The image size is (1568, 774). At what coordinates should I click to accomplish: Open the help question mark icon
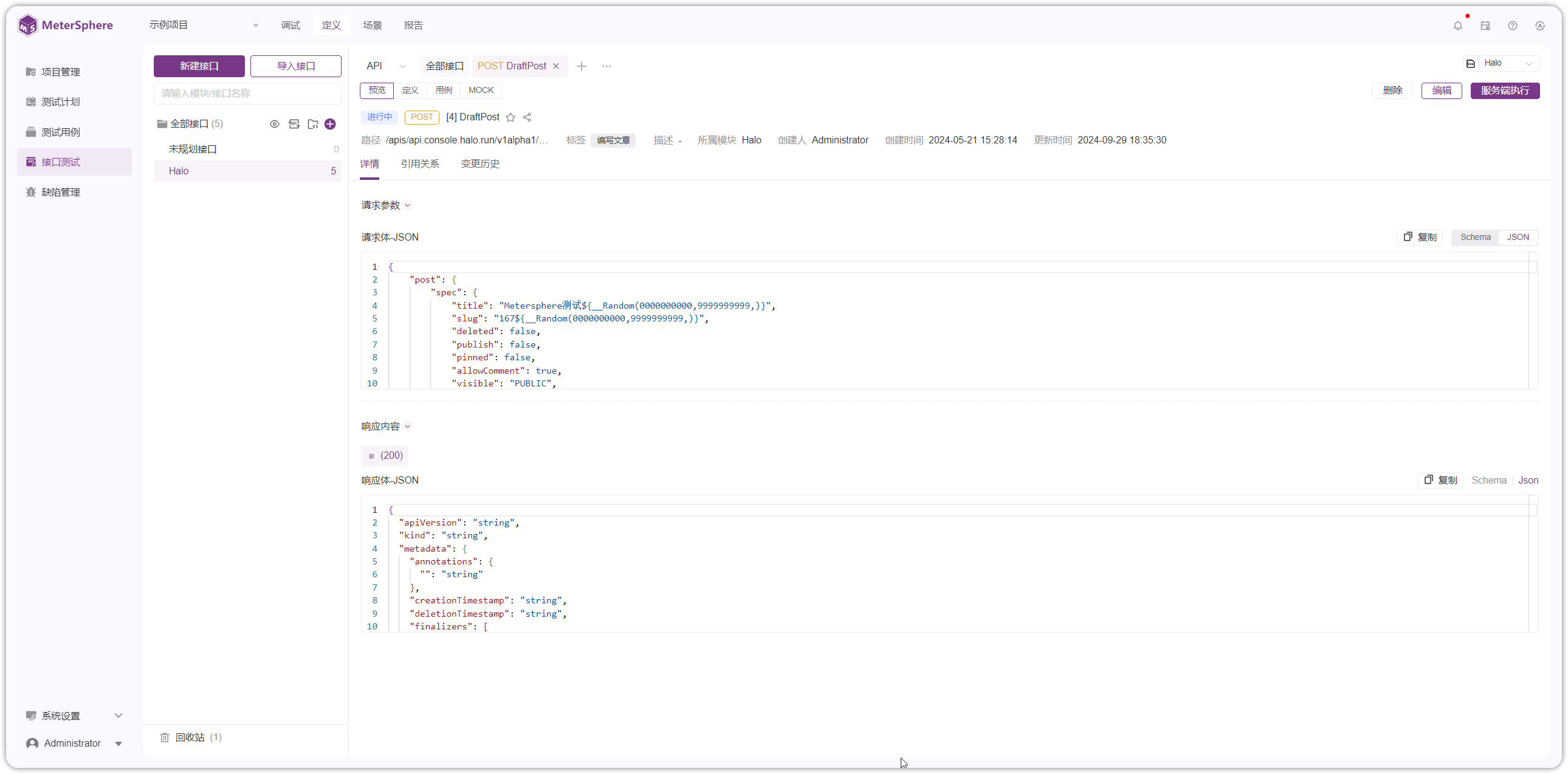(x=1513, y=26)
